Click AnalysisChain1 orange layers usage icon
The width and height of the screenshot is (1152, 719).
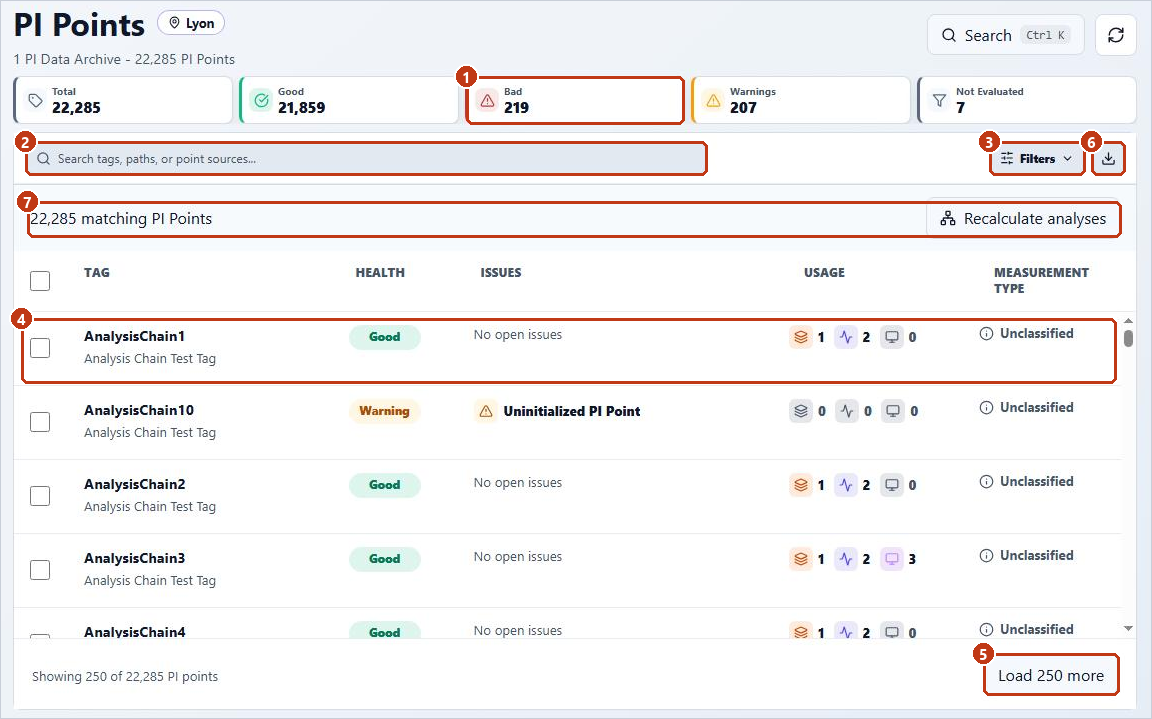tap(801, 337)
